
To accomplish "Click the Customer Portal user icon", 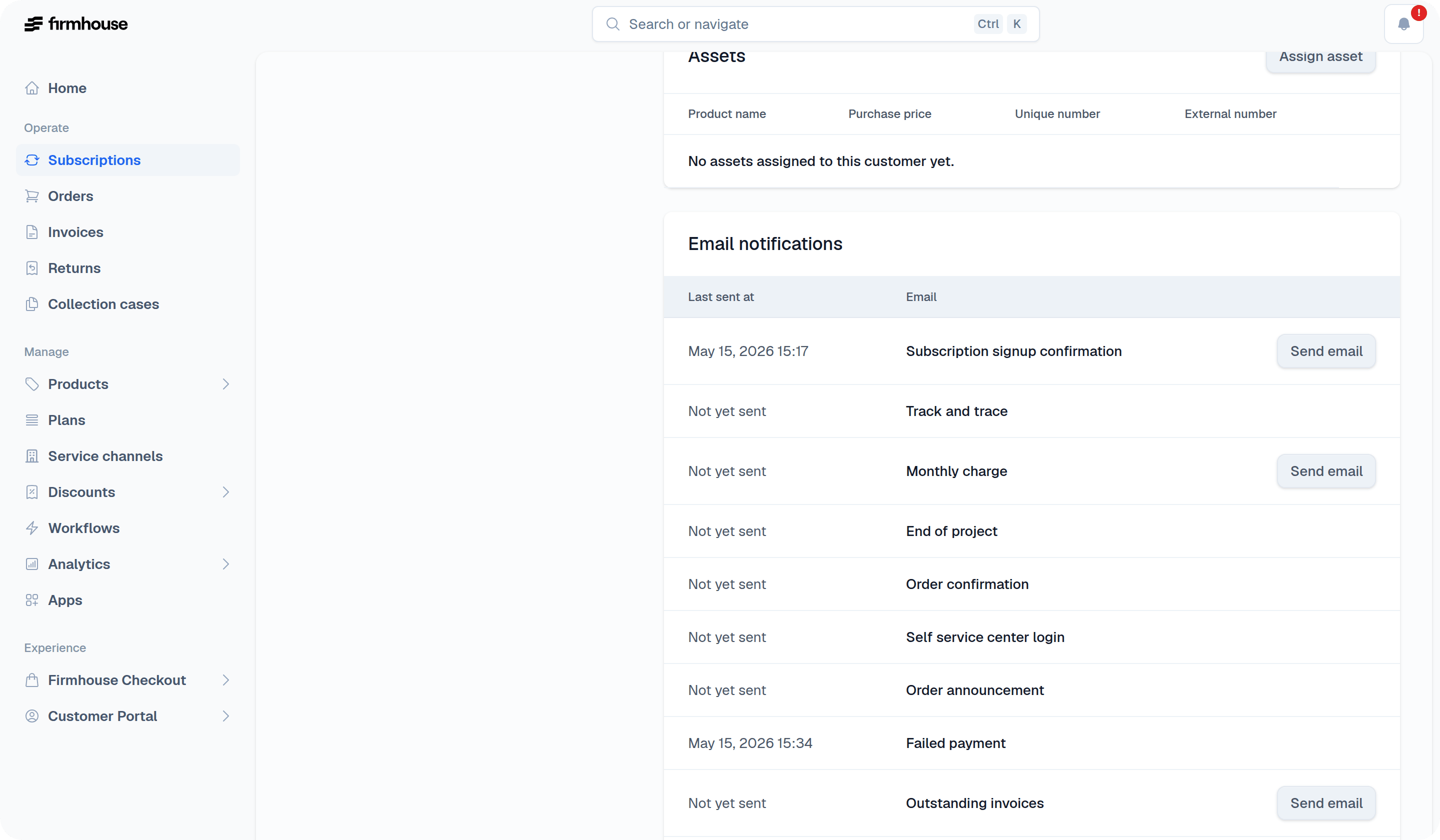I will pyautogui.click(x=32, y=716).
